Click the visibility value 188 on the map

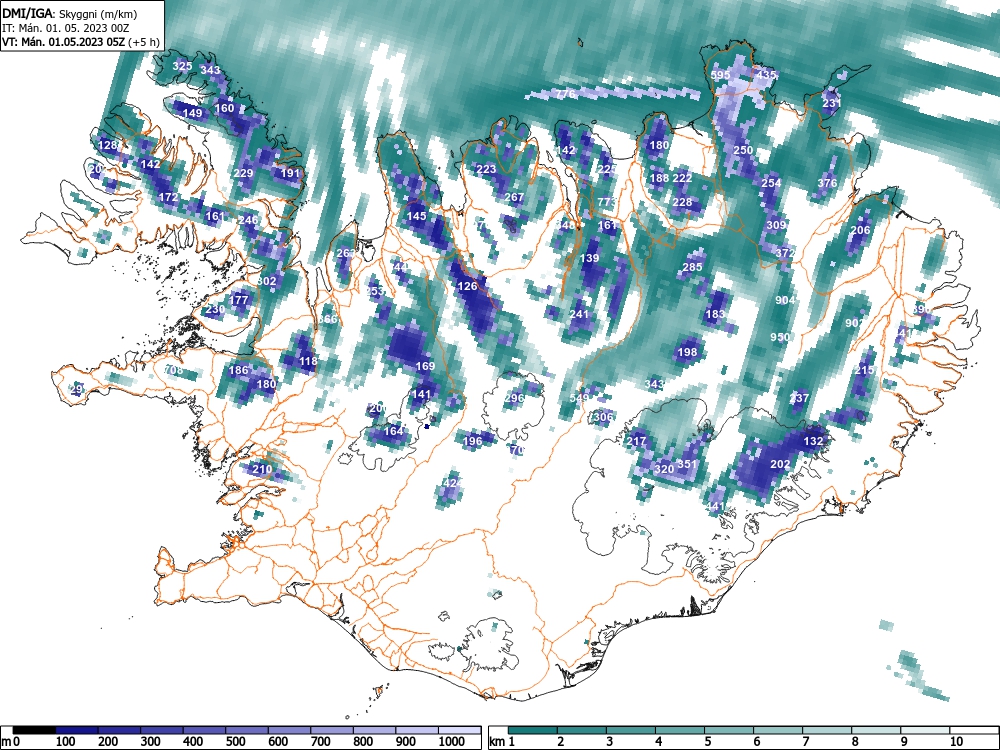659,178
